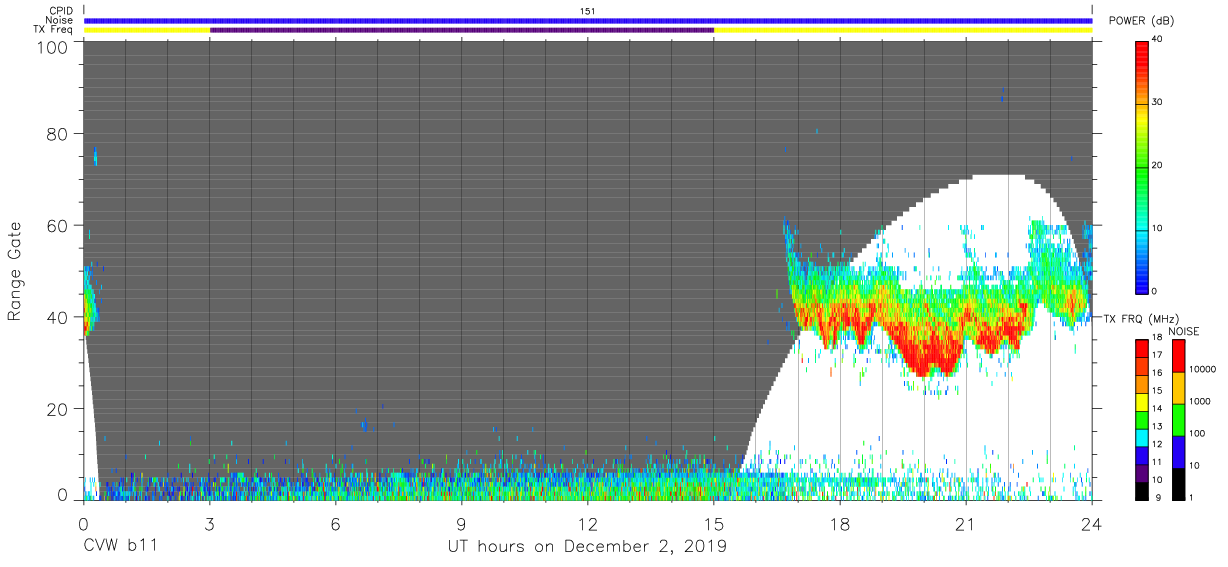Click the x-axis tick label '12'

click(588, 524)
